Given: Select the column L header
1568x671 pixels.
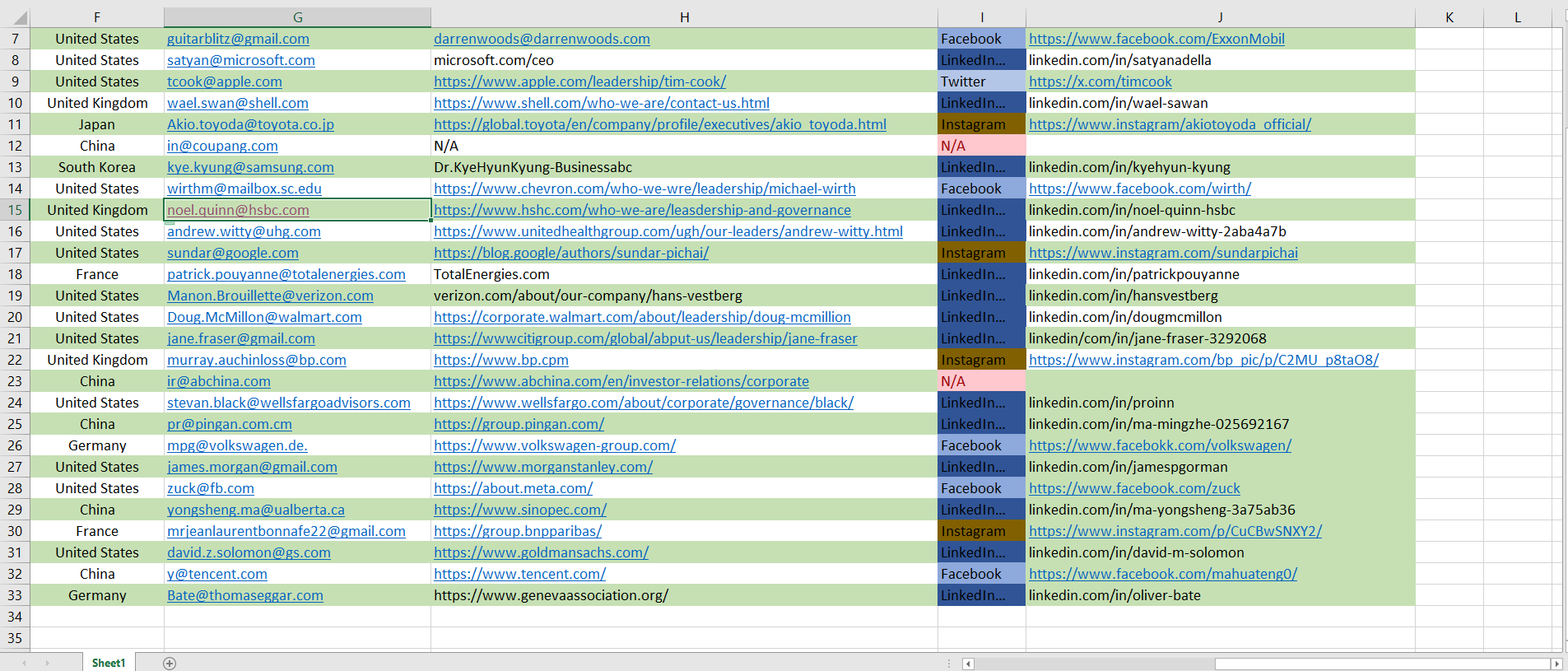Looking at the screenshot, I should click(x=1518, y=17).
